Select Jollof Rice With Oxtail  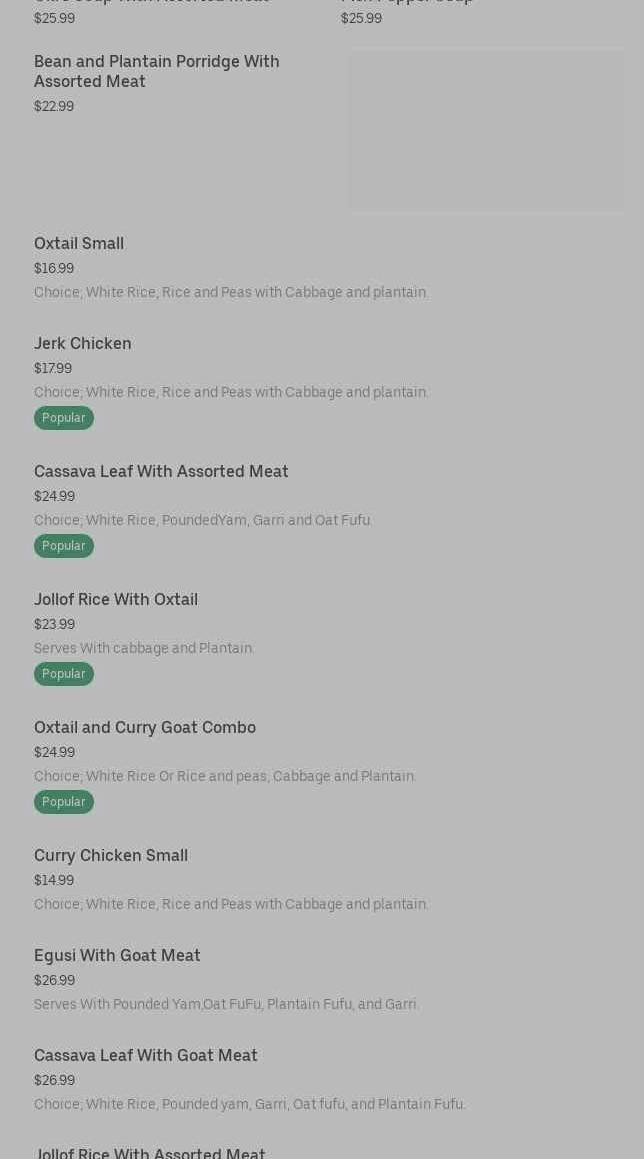116,599
